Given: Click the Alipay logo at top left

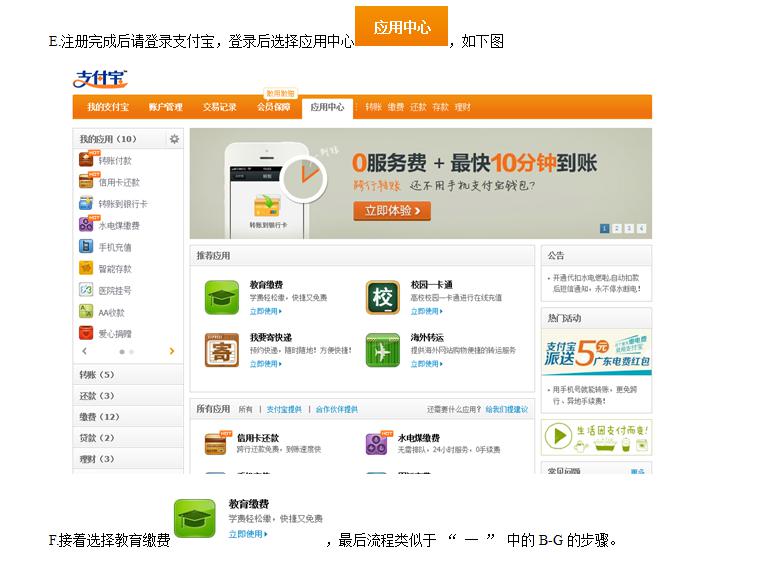Looking at the screenshot, I should tap(100, 78).
